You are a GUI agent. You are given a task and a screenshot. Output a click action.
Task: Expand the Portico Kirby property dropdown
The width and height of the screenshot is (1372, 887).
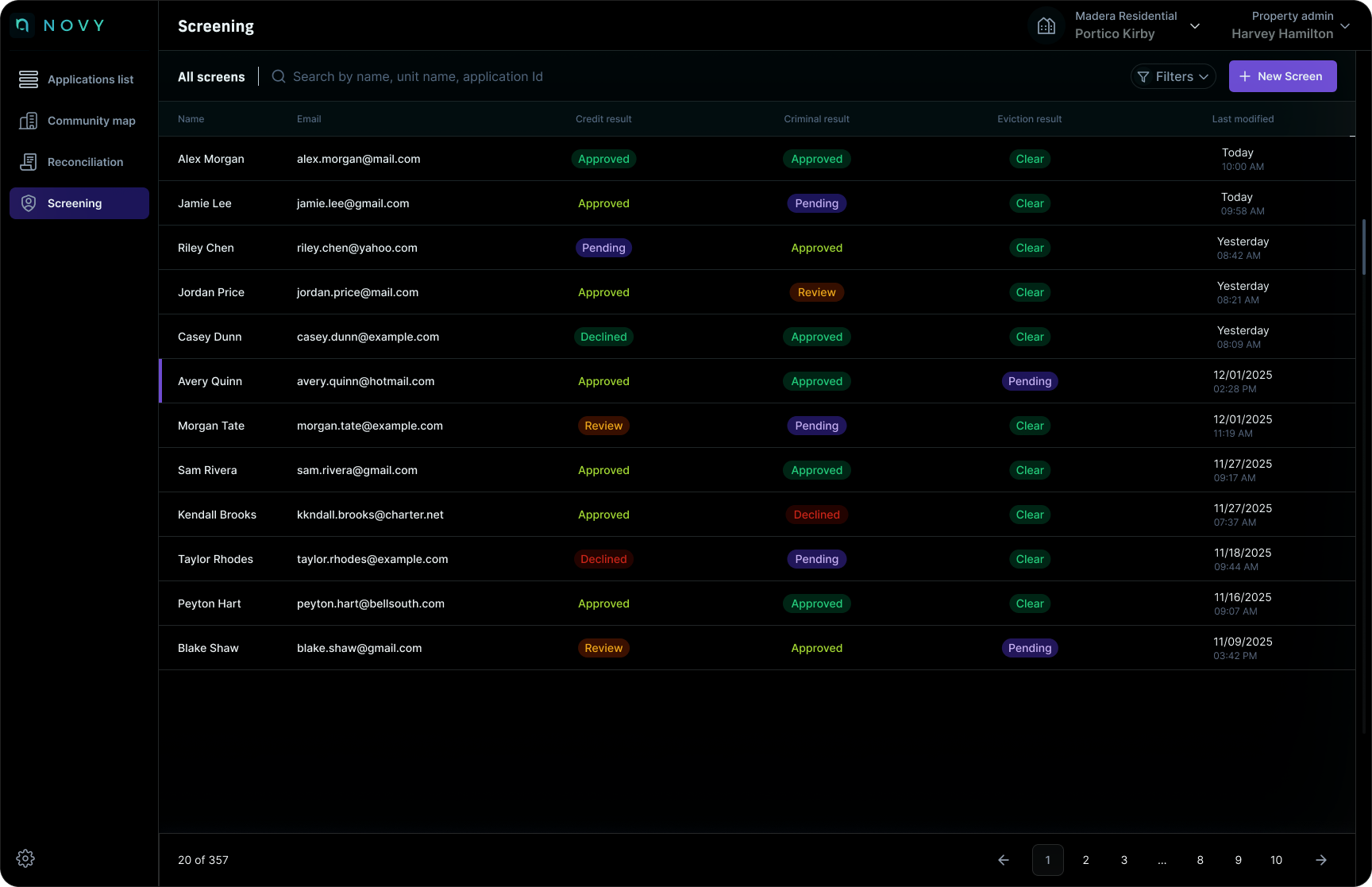(x=1195, y=26)
